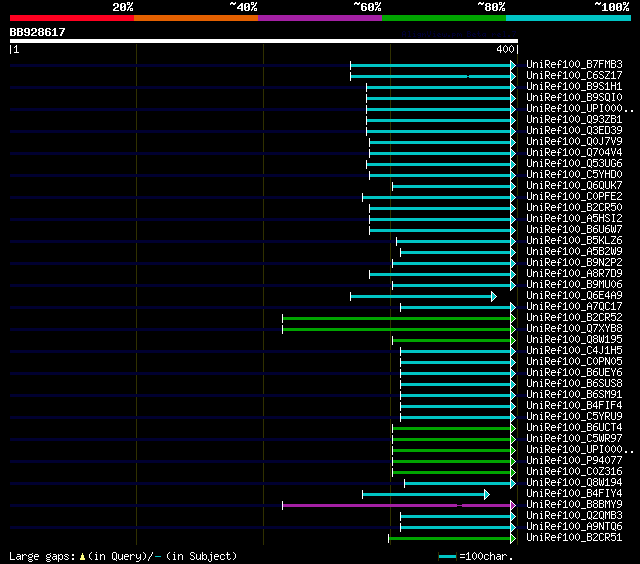Click the green alignment bar for B2CR52
Screen dimensions: 640x564
coord(397,318)
